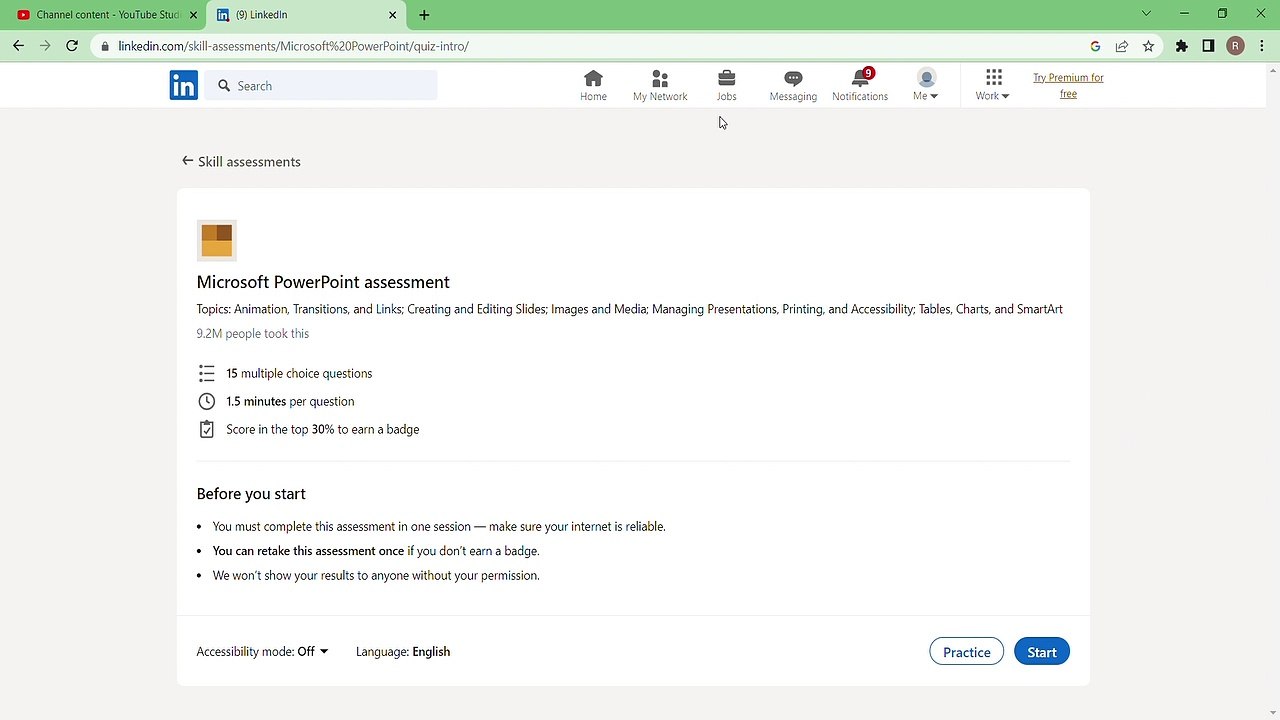Viewport: 1280px width, 720px height.
Task: Open Chrome three-dot menu
Action: coord(1262,46)
